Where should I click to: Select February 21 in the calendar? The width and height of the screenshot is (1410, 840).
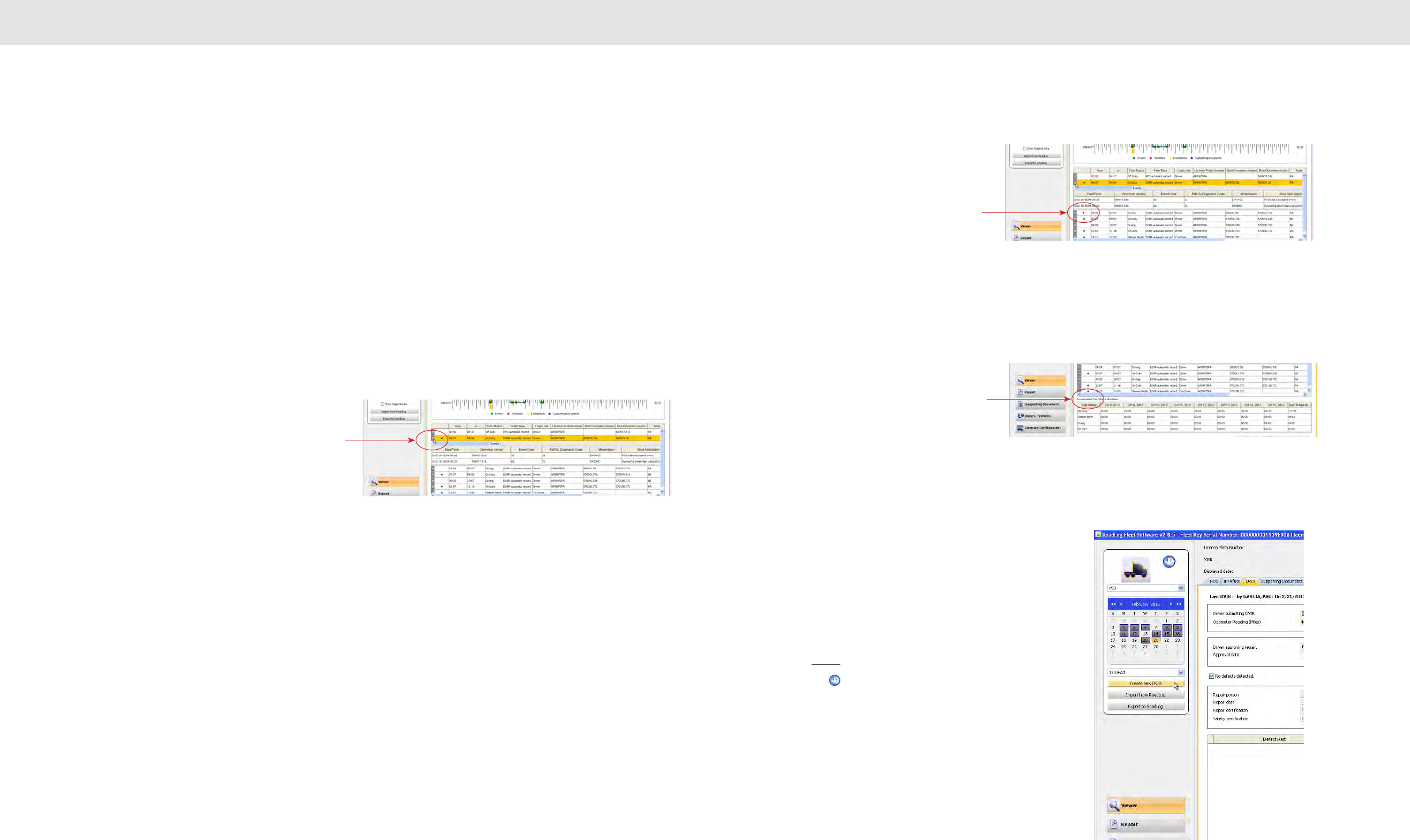pos(1156,640)
